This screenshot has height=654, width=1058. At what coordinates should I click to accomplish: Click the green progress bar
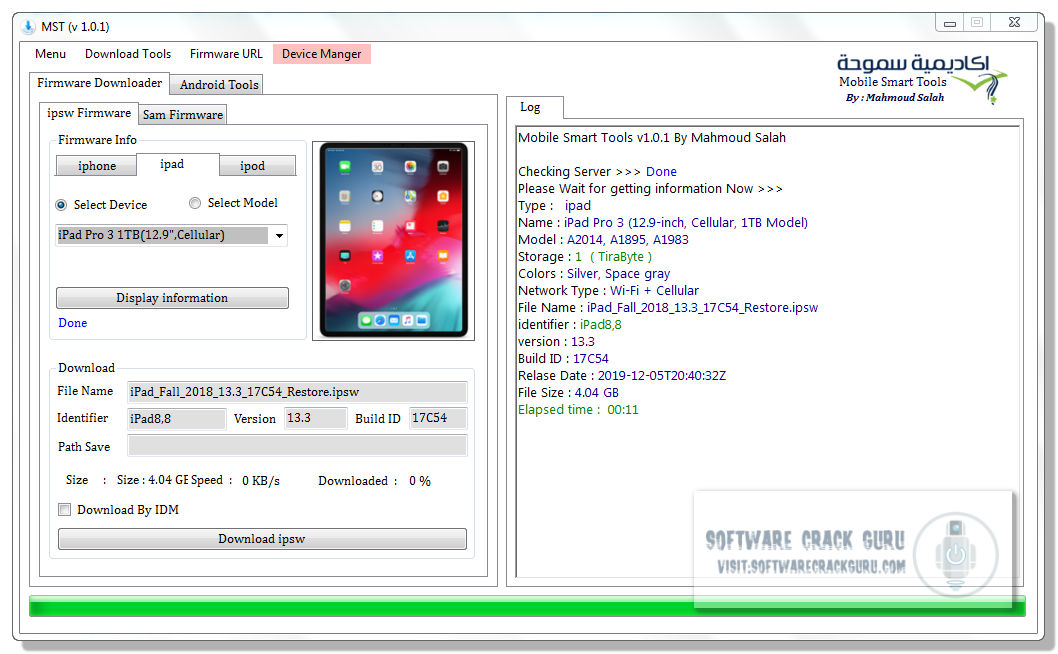click(x=527, y=606)
